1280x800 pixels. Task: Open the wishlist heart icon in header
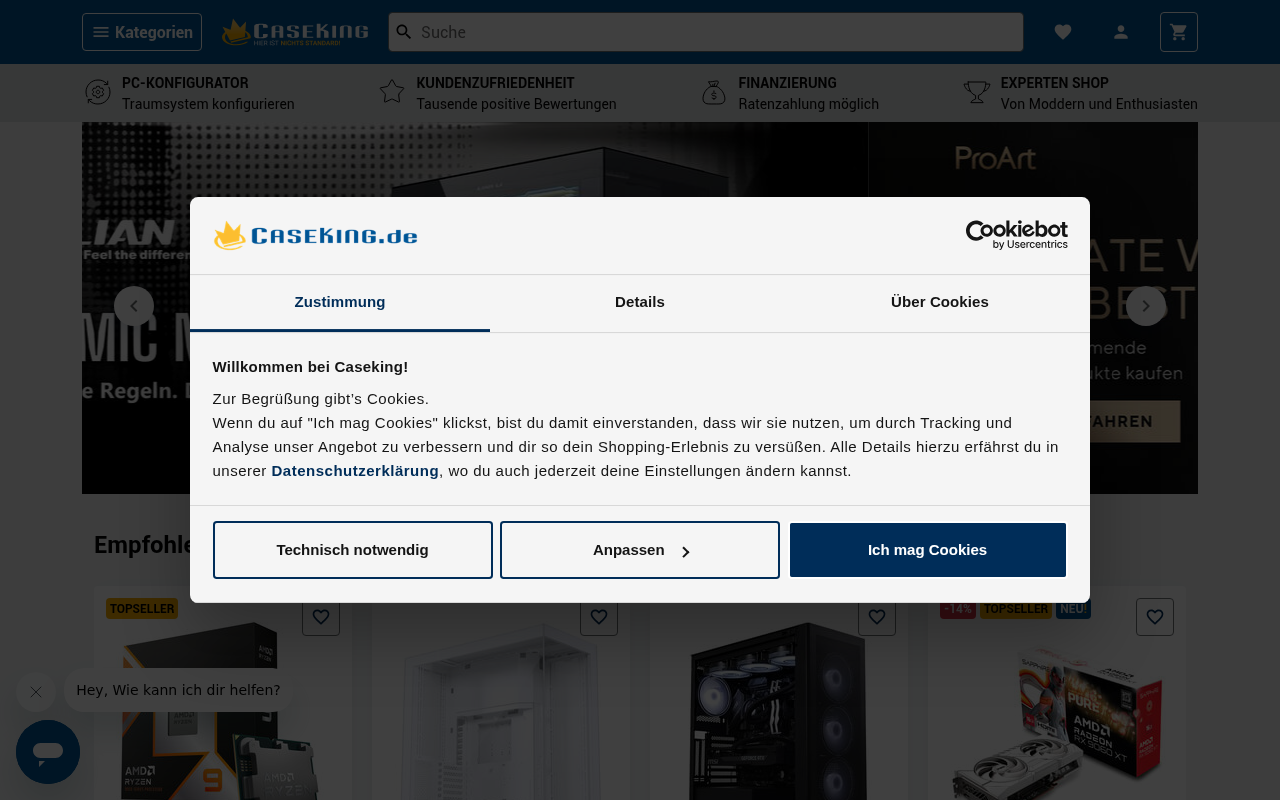[x=1063, y=32]
